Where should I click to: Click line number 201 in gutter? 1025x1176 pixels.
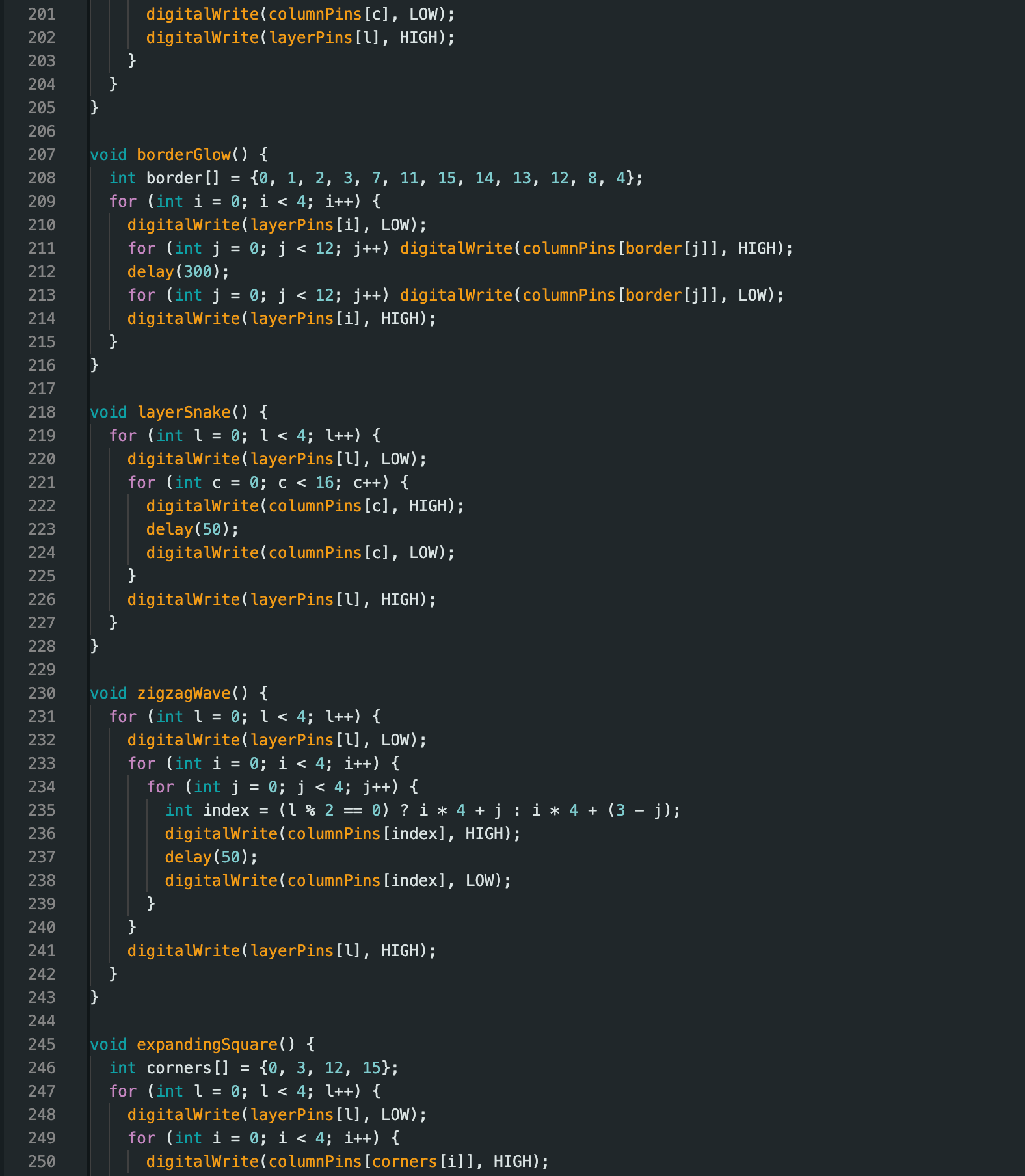[x=42, y=14]
